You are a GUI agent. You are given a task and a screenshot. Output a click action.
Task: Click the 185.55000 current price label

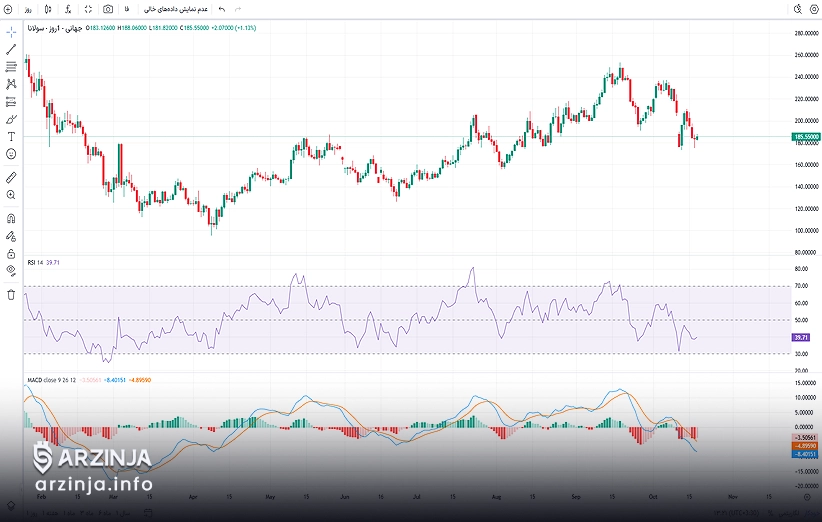tap(806, 136)
